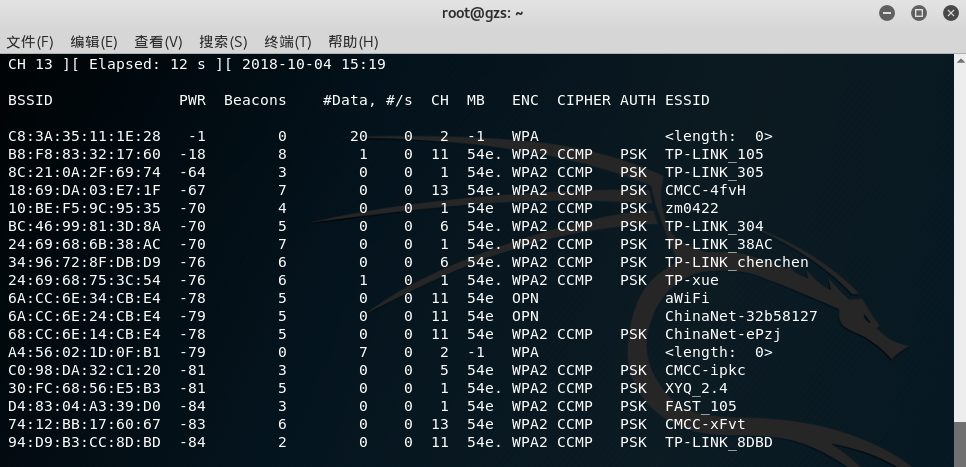Click BSSID 30:FC:68:56:E5:B3
This screenshot has height=467, width=966.
84,388
